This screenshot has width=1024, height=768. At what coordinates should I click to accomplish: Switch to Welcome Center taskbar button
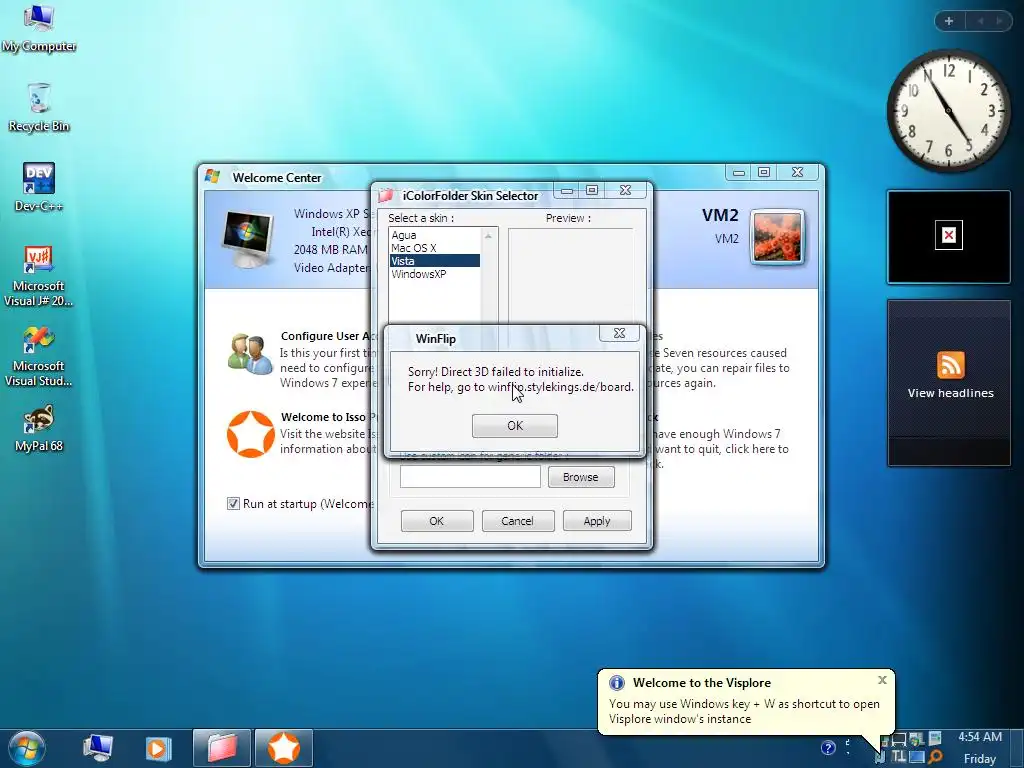coord(283,748)
